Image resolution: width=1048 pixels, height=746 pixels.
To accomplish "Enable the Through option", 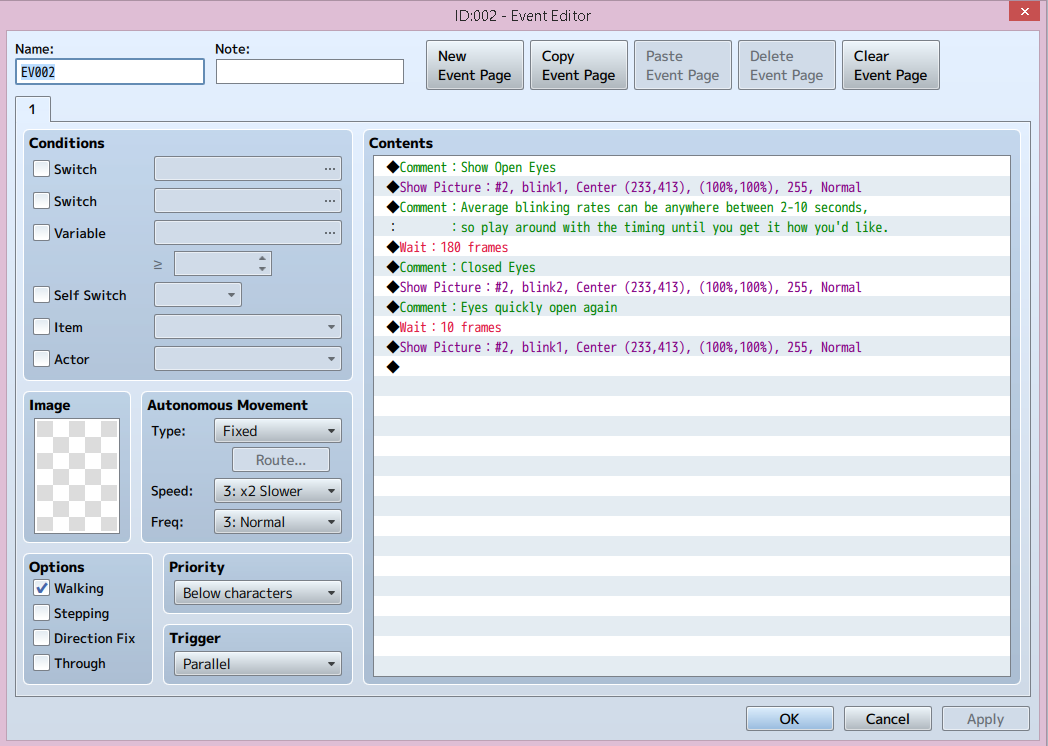I will (x=41, y=663).
